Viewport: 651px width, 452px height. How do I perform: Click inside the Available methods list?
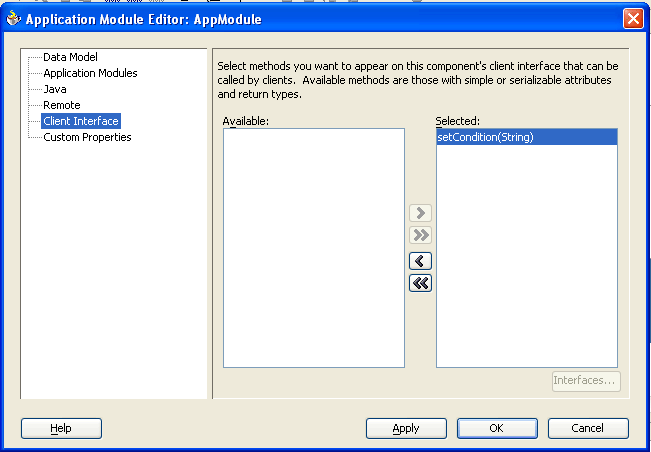(314, 248)
